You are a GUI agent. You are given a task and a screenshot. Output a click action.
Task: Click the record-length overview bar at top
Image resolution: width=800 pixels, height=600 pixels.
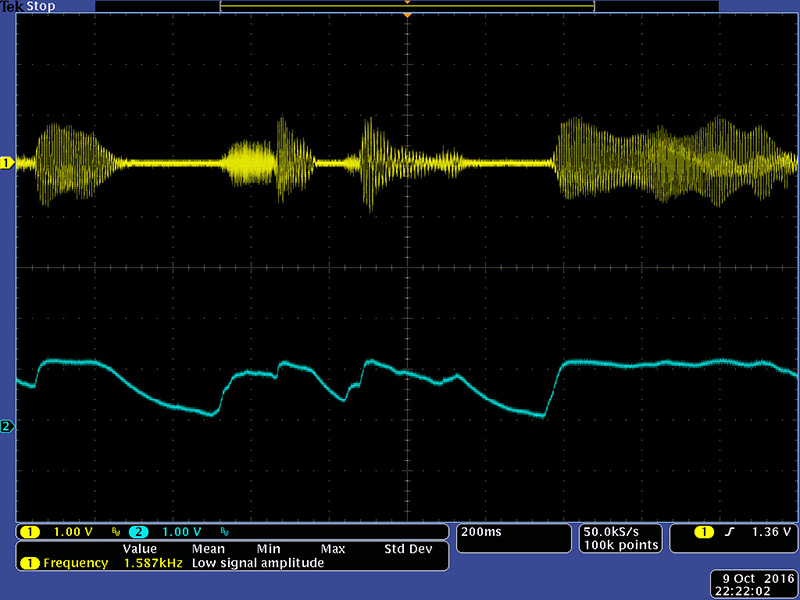[x=407, y=6]
